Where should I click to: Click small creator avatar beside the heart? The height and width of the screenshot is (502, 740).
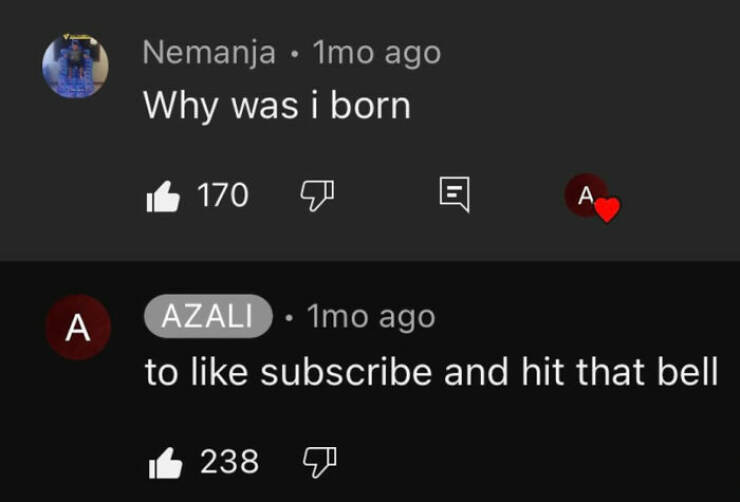[x=585, y=195]
